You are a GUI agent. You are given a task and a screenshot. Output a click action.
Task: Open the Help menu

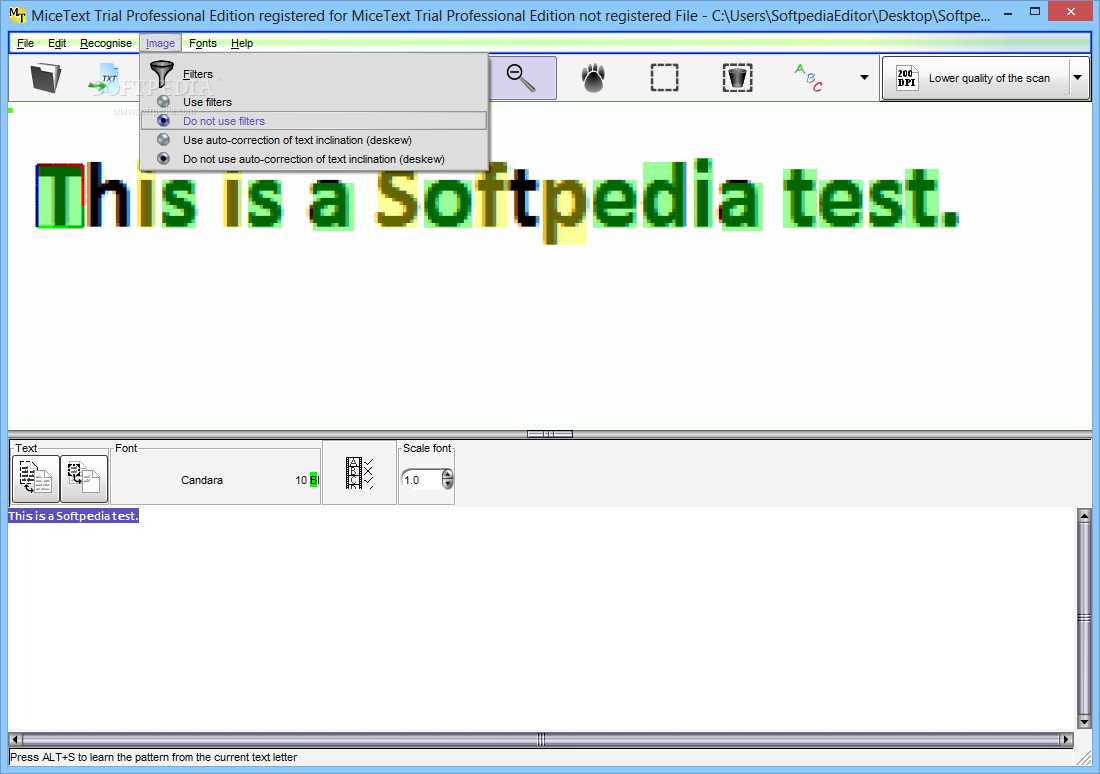pyautogui.click(x=242, y=43)
